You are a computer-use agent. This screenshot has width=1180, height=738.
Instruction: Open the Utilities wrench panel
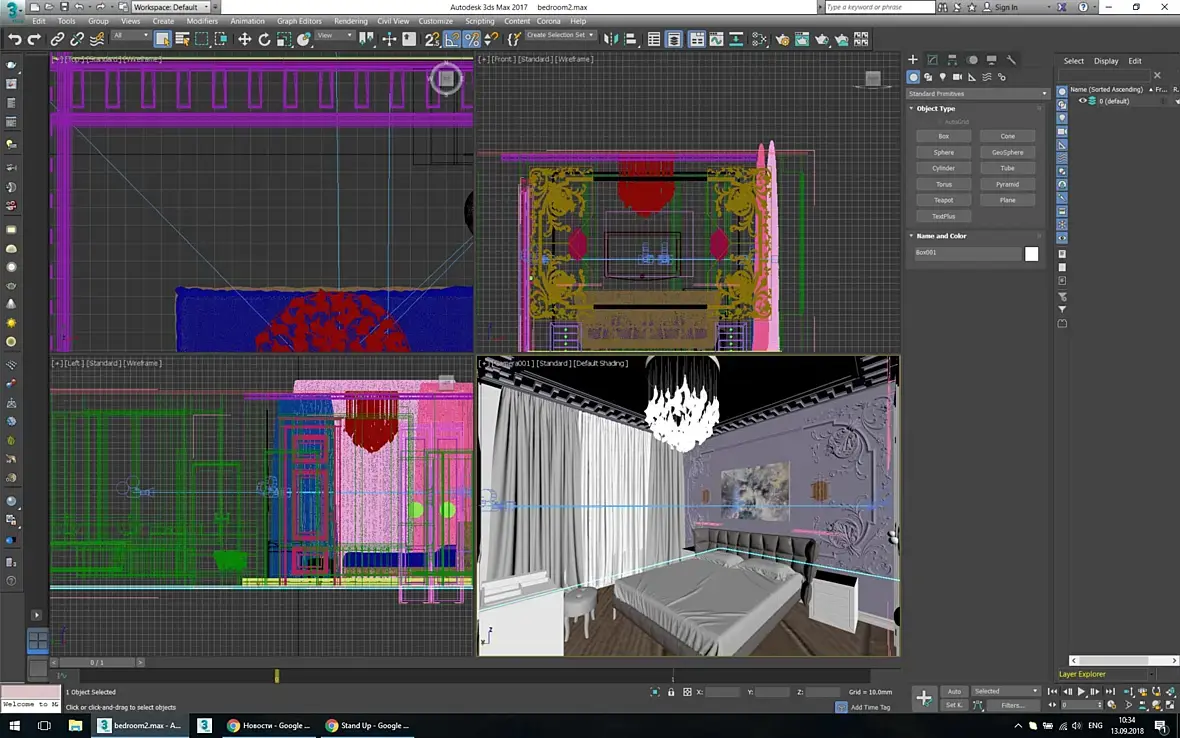[x=1011, y=60]
